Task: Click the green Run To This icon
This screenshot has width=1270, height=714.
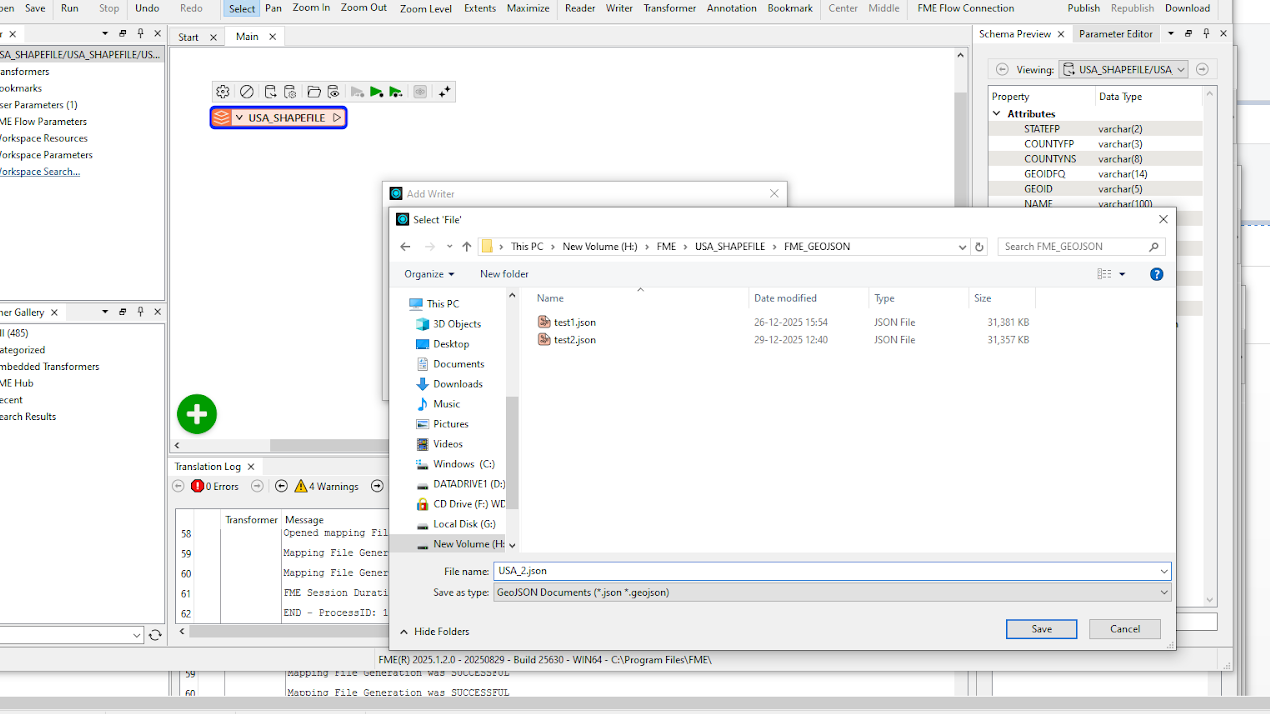Action: pyautogui.click(x=376, y=92)
